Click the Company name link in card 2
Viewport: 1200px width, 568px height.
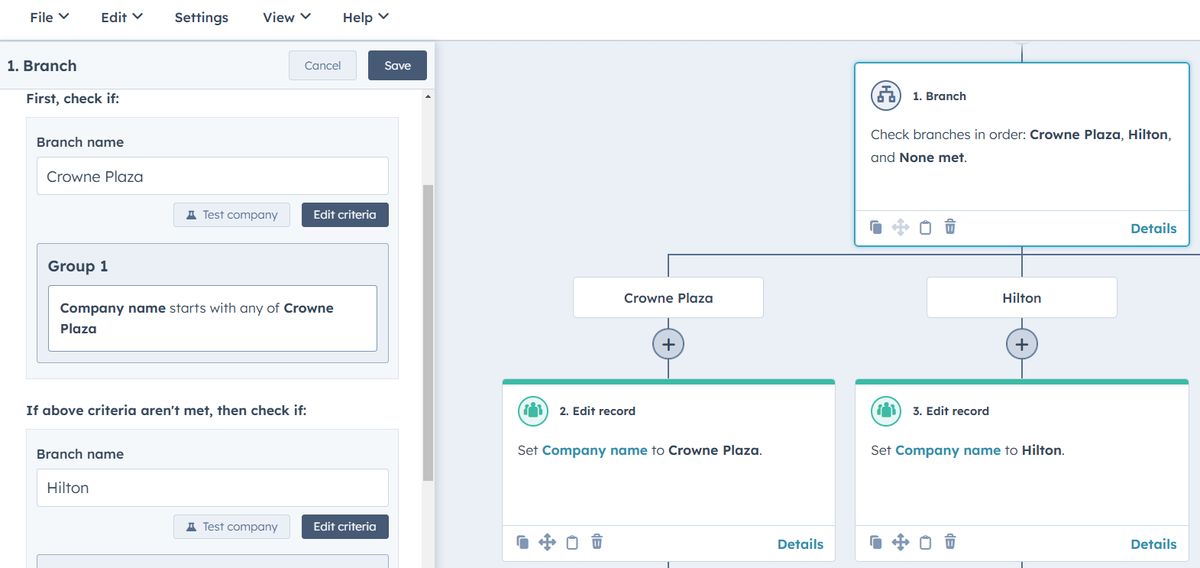[595, 450]
